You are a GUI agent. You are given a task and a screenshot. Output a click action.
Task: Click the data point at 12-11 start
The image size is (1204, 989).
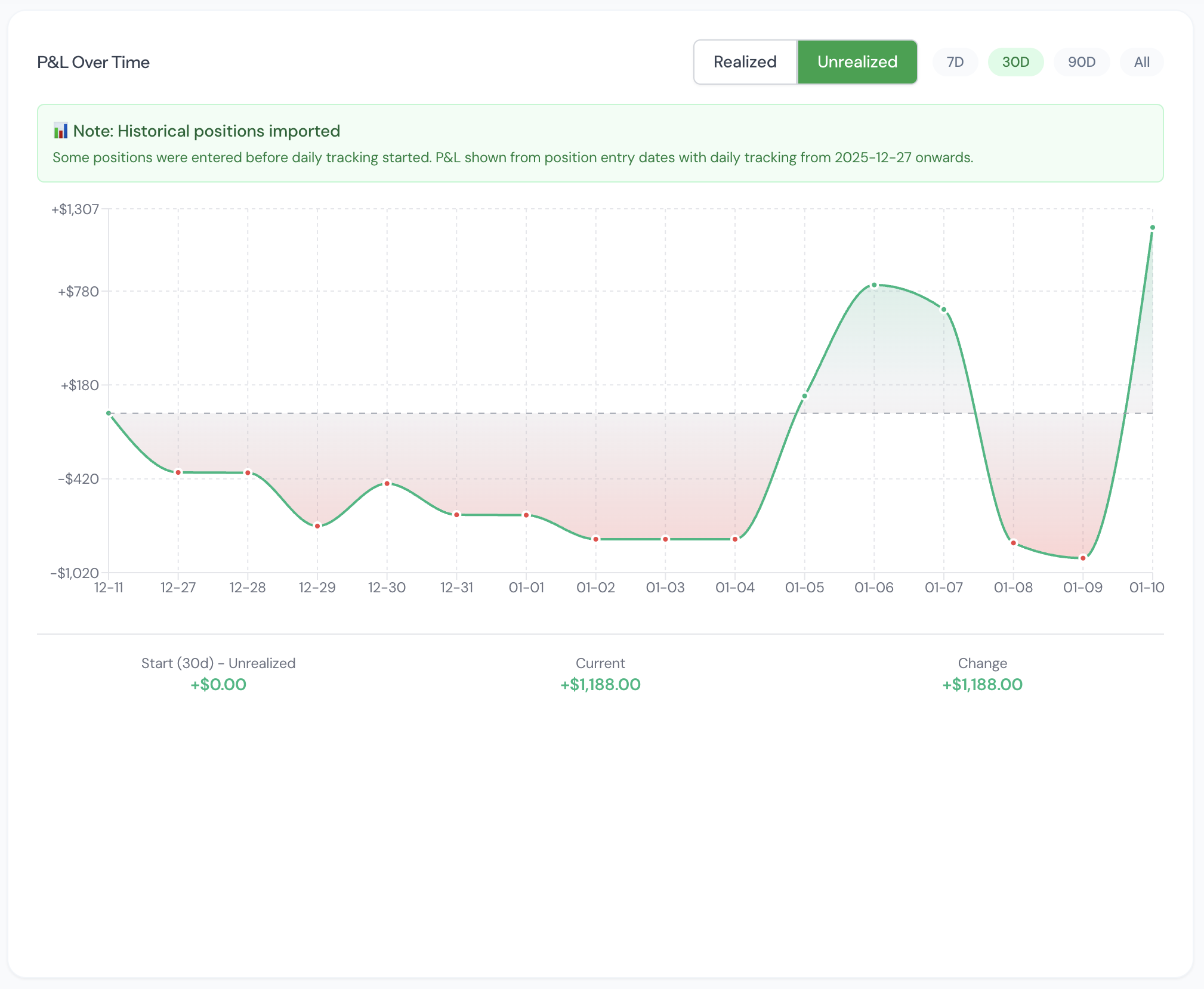pyautogui.click(x=109, y=413)
